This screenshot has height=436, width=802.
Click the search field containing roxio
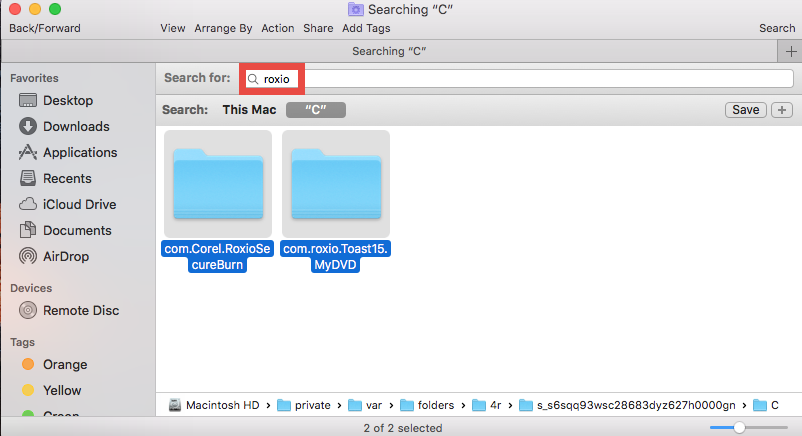[x=519, y=79]
